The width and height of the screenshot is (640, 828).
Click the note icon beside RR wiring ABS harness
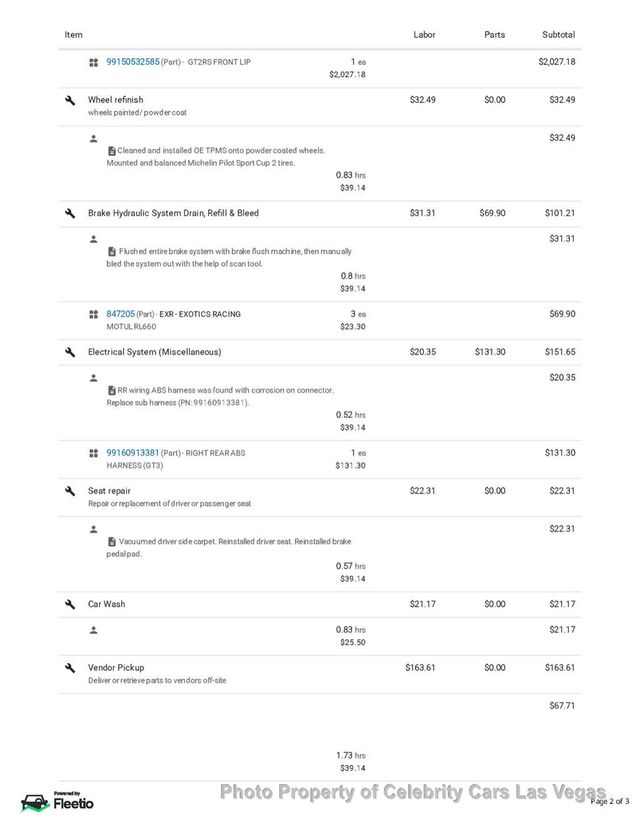(x=111, y=390)
